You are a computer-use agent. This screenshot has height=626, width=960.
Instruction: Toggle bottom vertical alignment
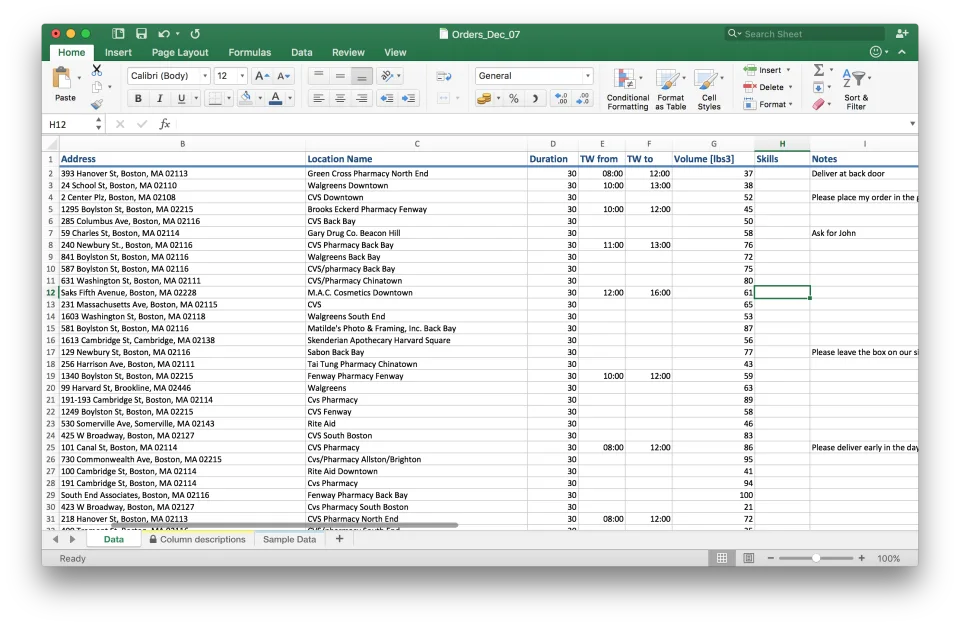tap(362, 76)
